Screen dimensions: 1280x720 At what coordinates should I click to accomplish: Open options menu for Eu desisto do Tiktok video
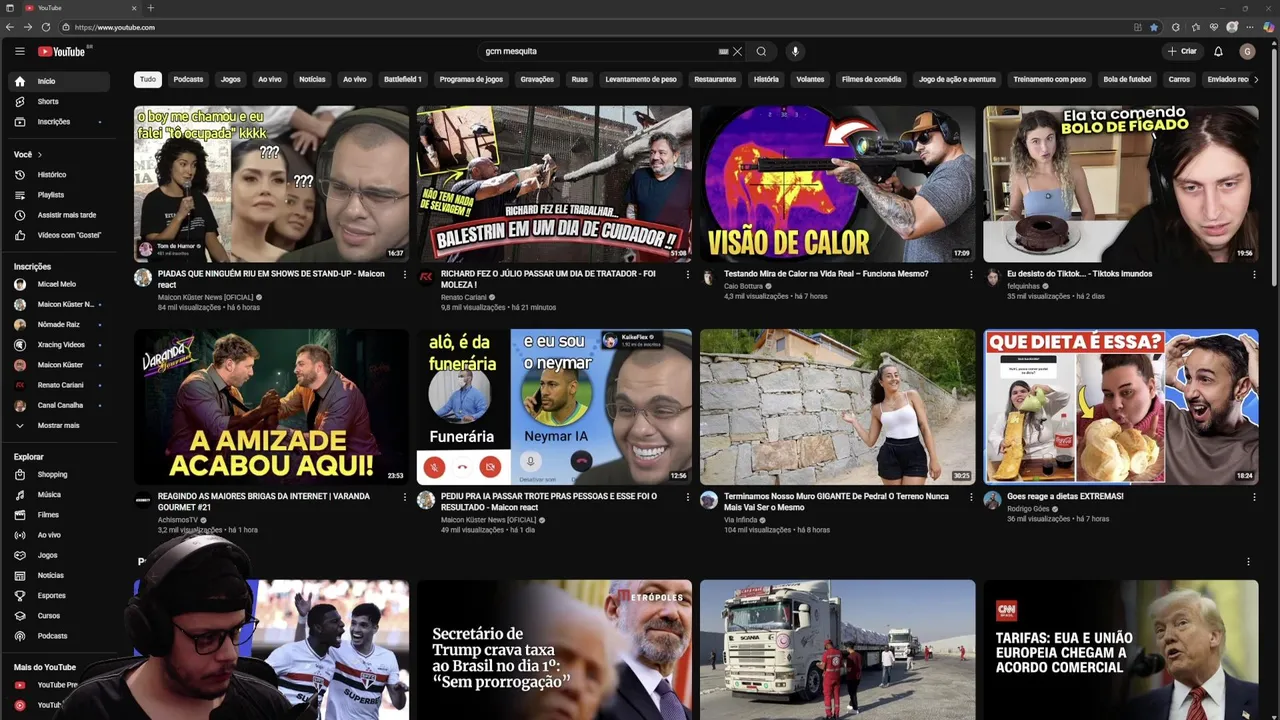[x=1254, y=274]
